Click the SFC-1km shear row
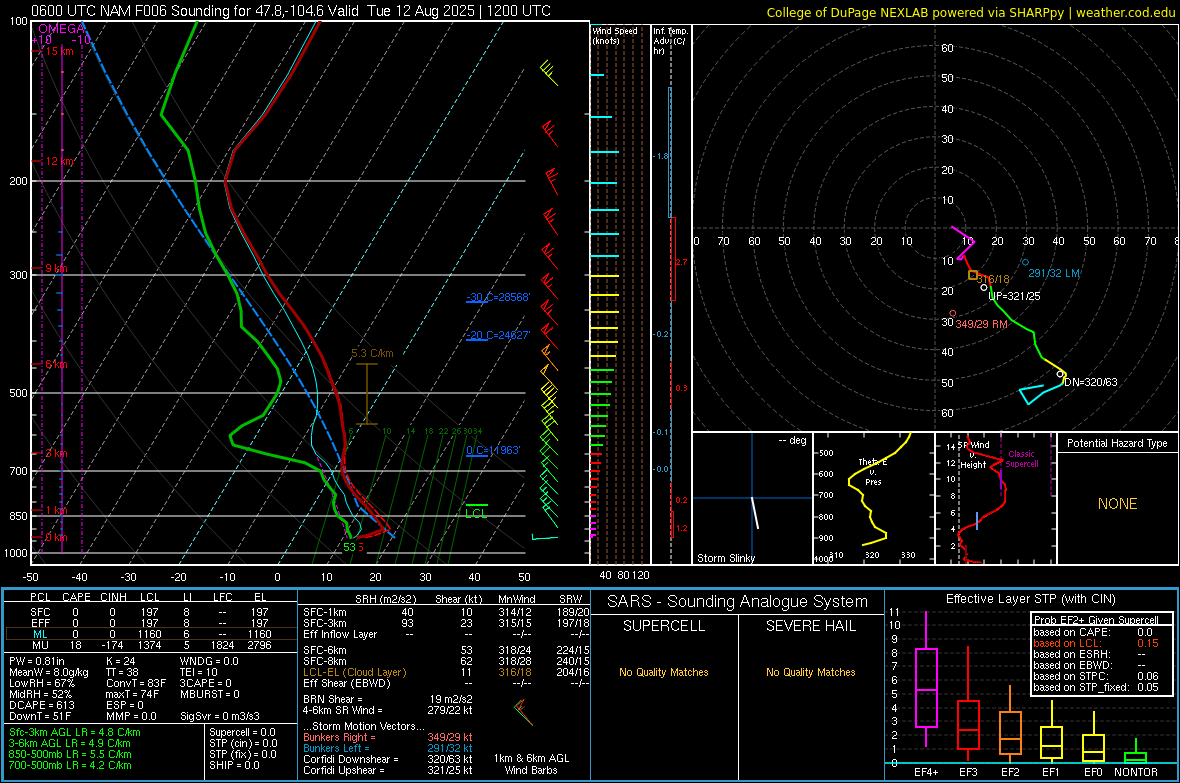Viewport: 1180px width, 783px height. 446,612
